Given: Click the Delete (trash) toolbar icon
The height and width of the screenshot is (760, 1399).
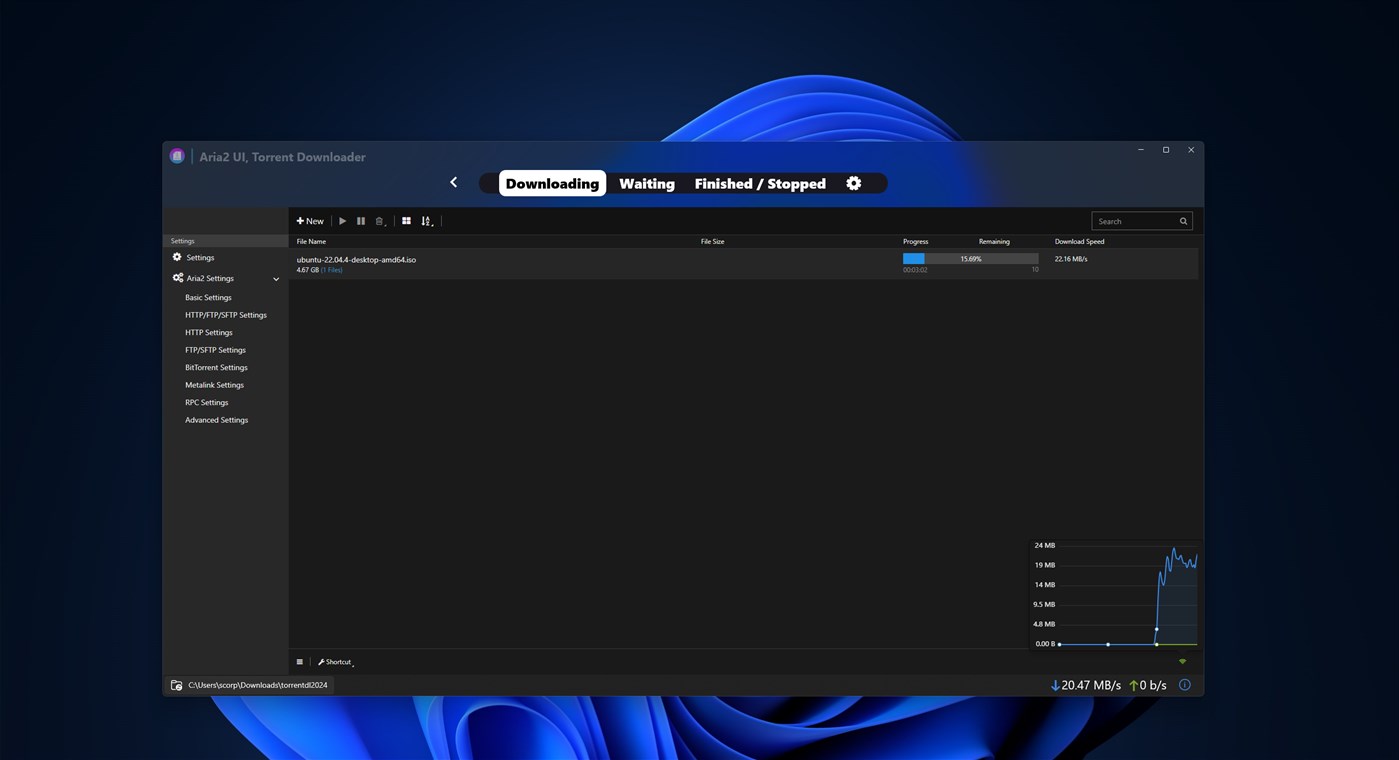Looking at the screenshot, I should (x=379, y=220).
